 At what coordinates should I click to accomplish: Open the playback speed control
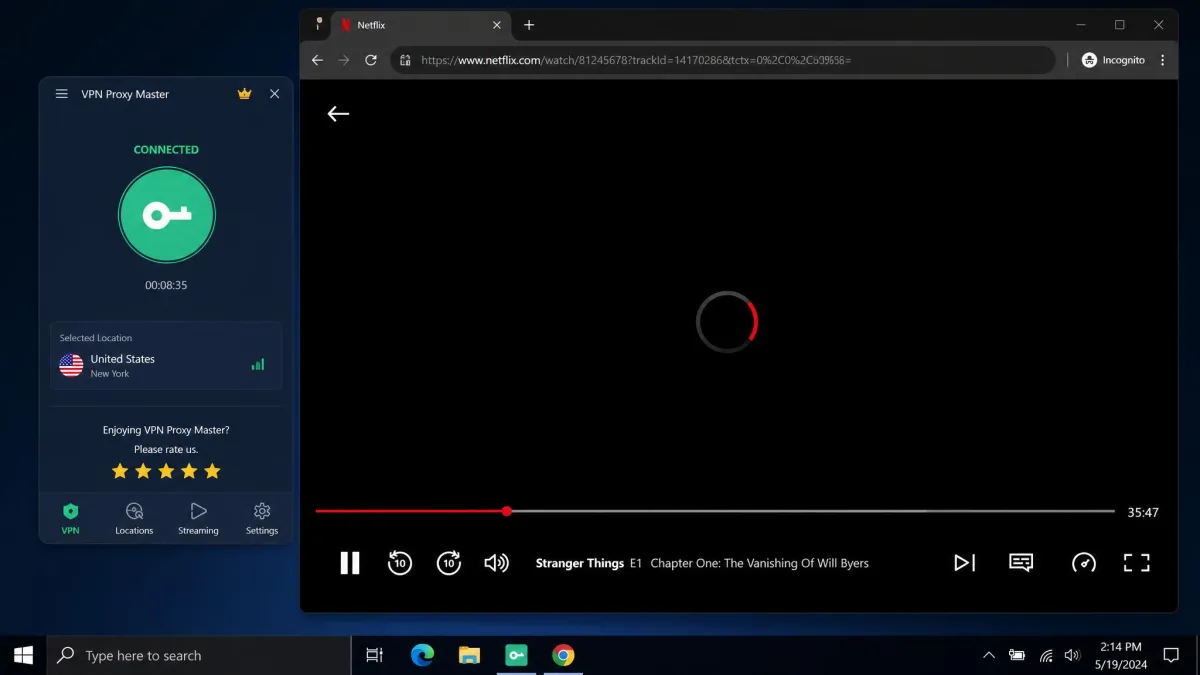[1083, 563]
